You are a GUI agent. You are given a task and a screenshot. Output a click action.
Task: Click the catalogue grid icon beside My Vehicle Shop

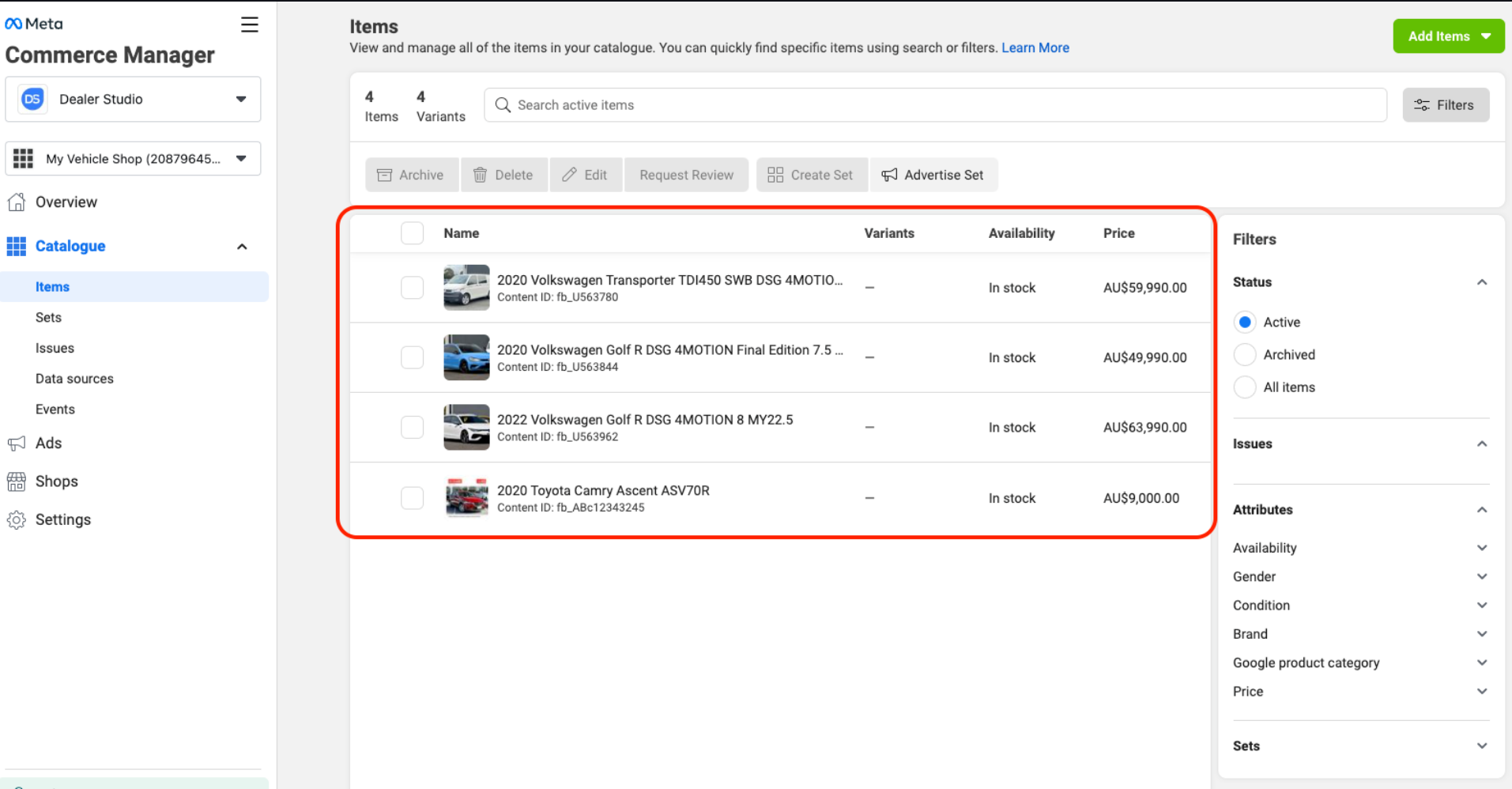[23, 159]
